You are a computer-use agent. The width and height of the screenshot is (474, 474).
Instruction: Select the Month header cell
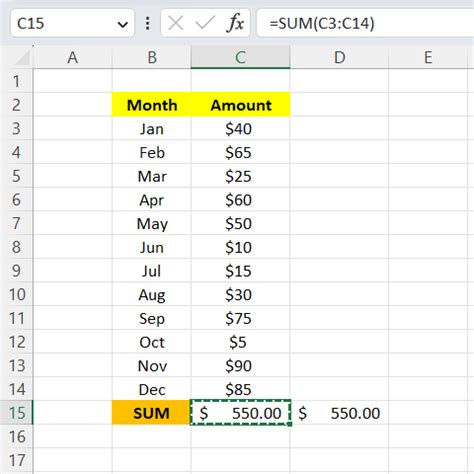[152, 105]
